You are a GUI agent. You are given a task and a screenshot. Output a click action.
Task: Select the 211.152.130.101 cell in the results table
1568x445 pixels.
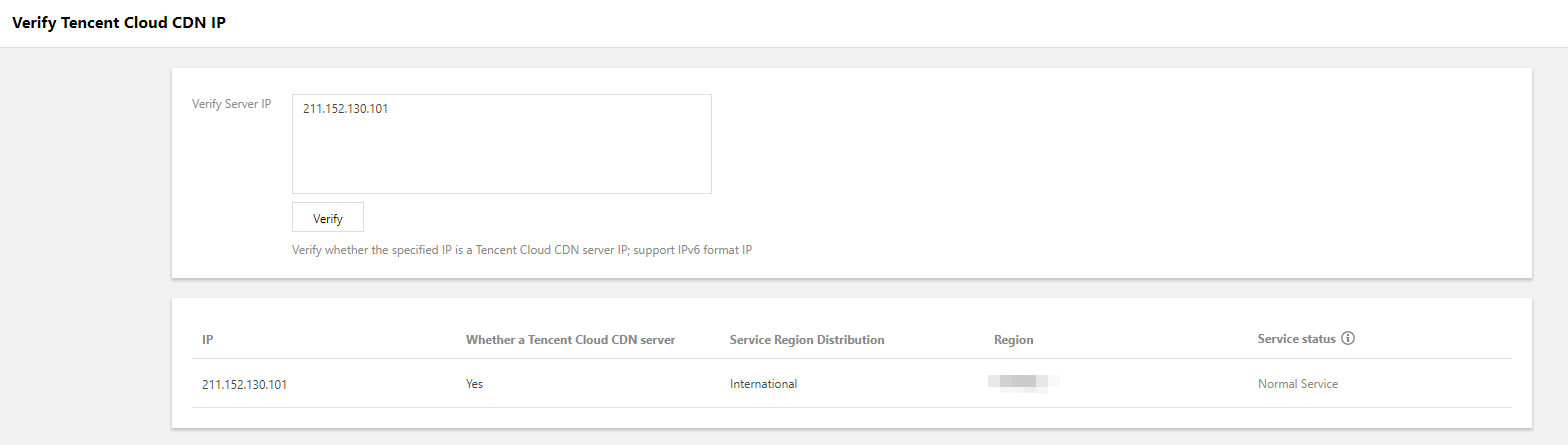[244, 384]
